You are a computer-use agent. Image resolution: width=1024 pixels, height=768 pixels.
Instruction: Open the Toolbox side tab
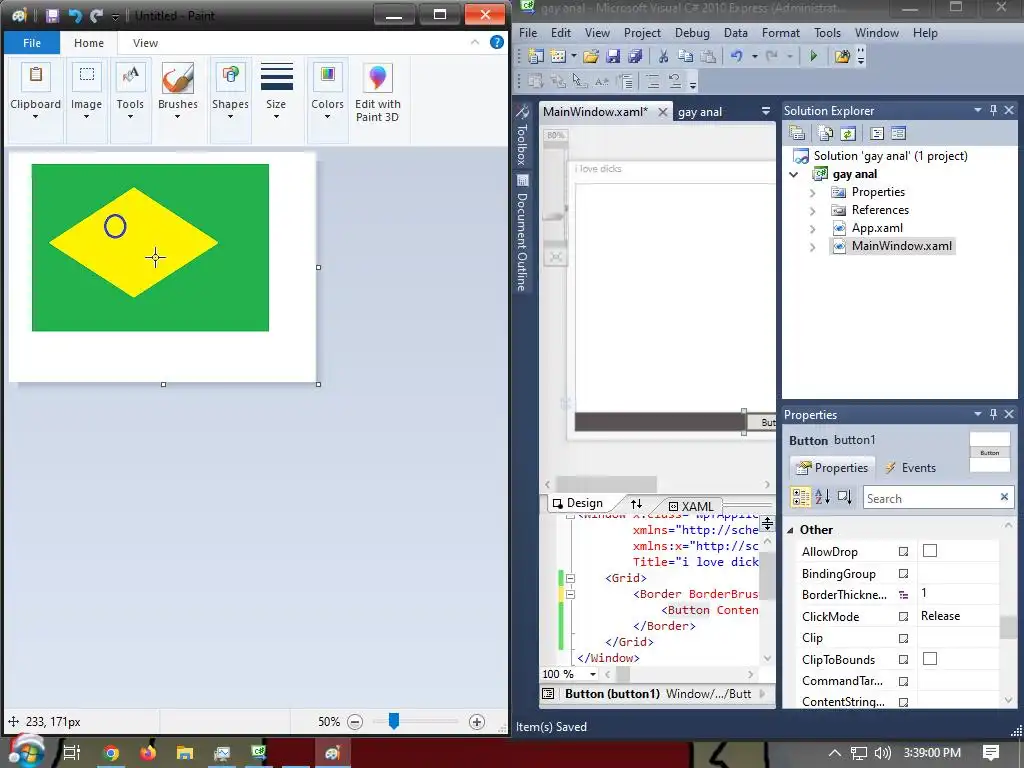(522, 135)
